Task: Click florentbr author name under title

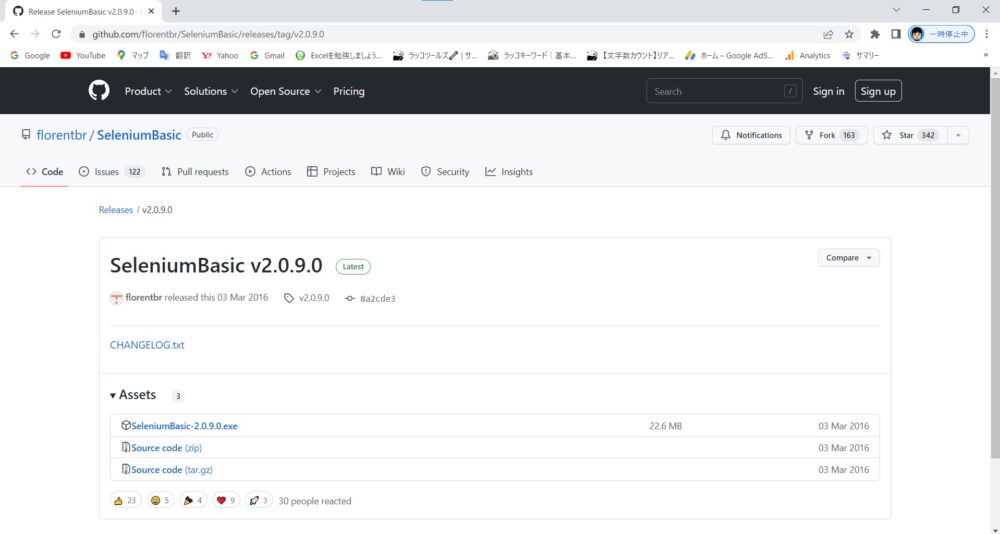Action: [x=143, y=298]
